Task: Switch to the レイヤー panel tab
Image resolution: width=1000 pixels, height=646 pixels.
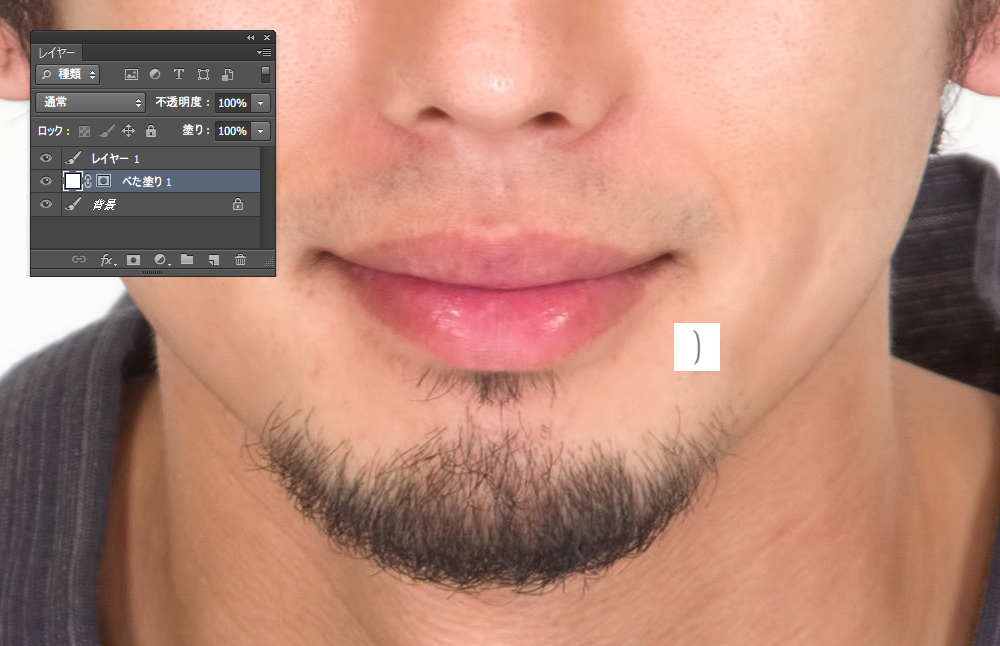Action: [x=57, y=53]
